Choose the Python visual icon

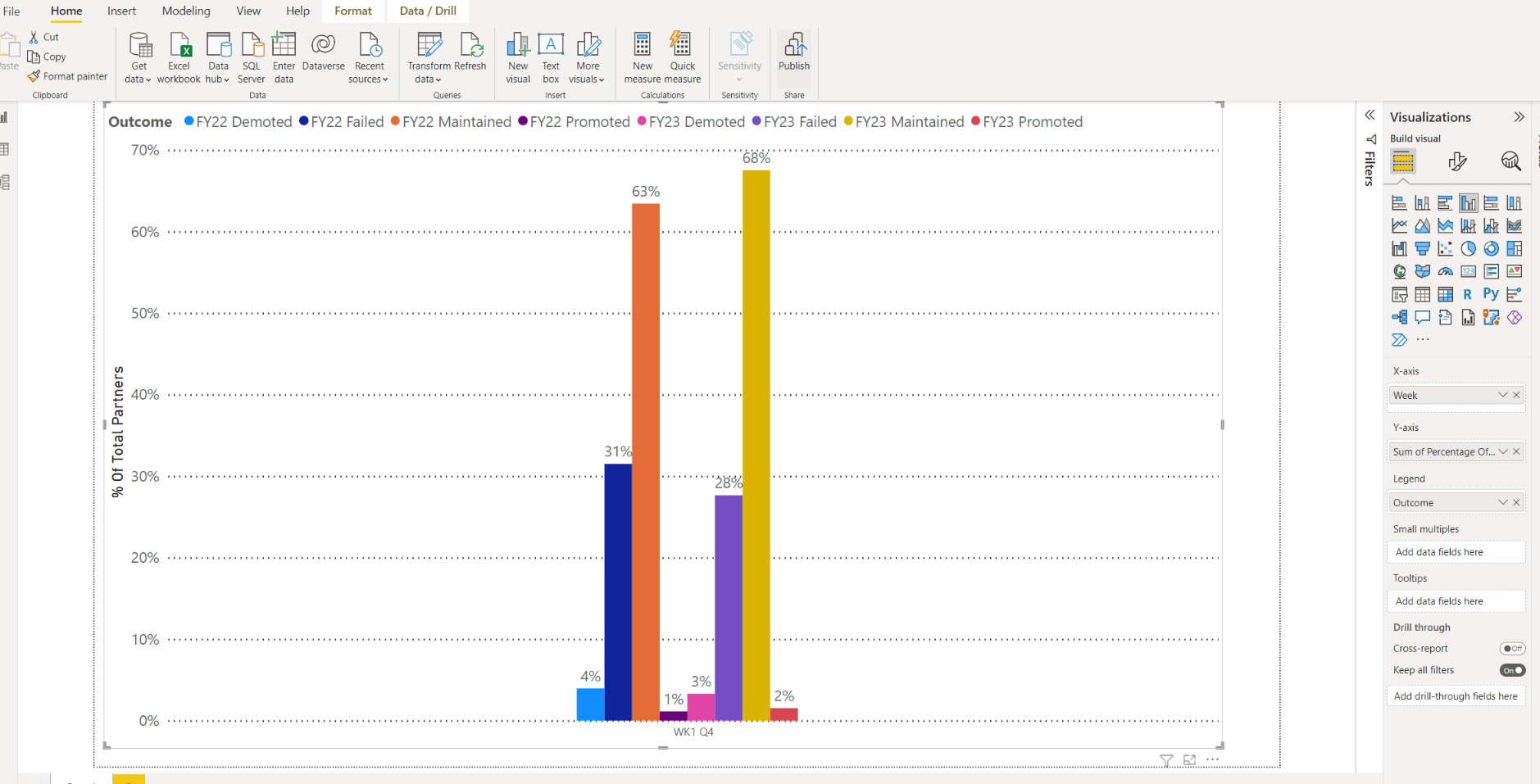point(1491,294)
